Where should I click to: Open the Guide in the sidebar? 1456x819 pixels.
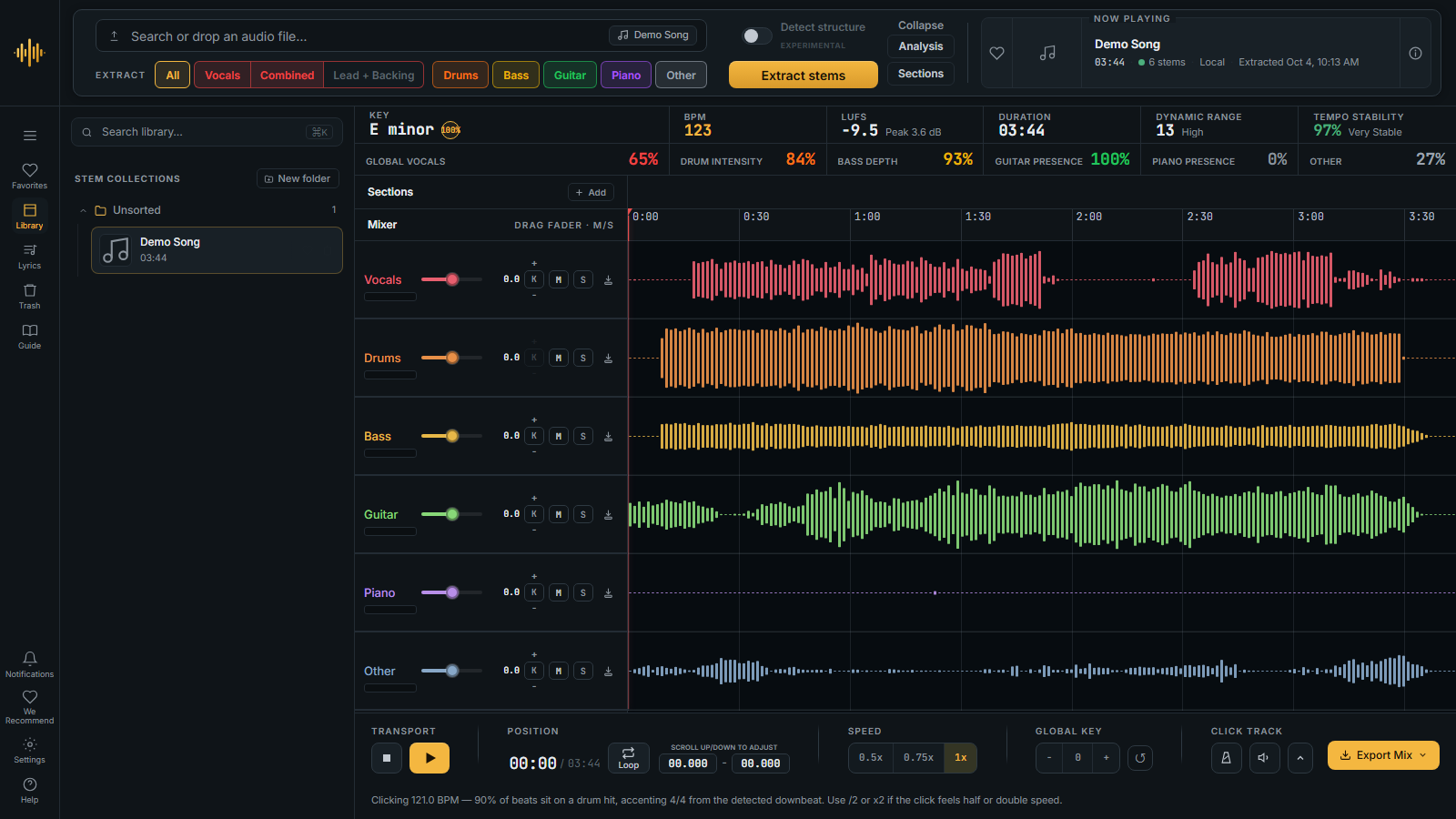(30, 336)
